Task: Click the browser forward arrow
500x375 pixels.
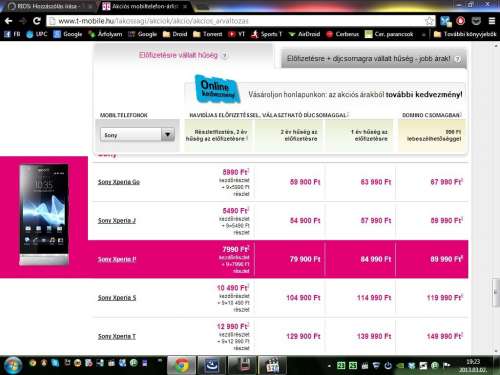Action: click(23, 21)
